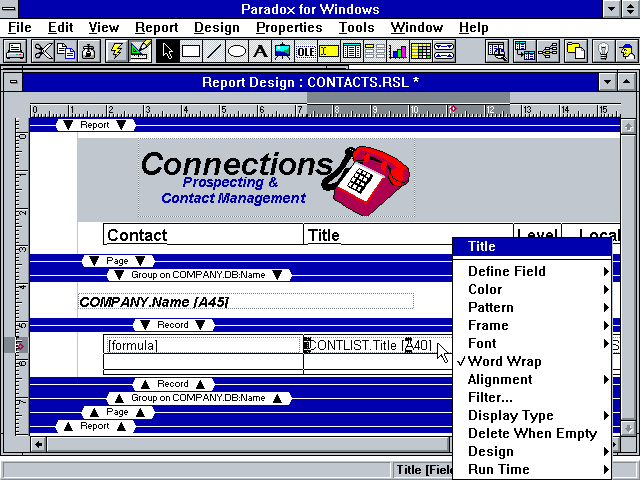Expand the Frame submenu

531,325
